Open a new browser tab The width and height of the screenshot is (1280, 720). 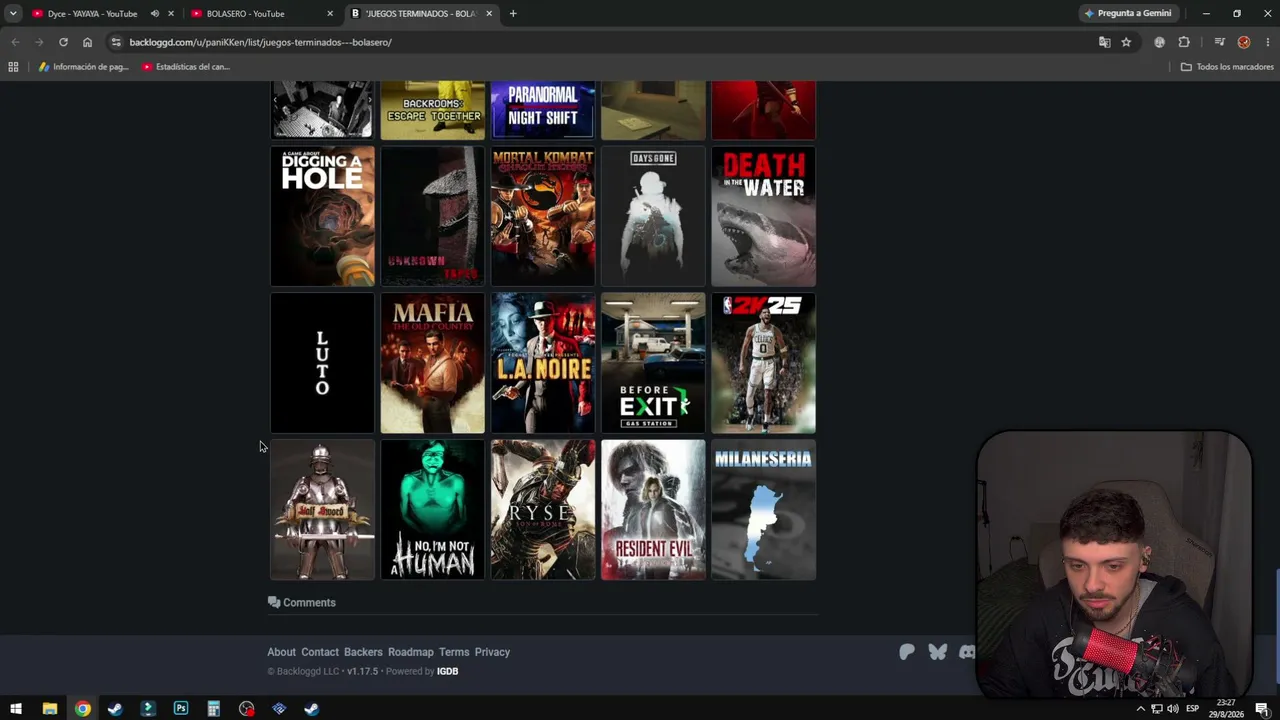coord(513,14)
